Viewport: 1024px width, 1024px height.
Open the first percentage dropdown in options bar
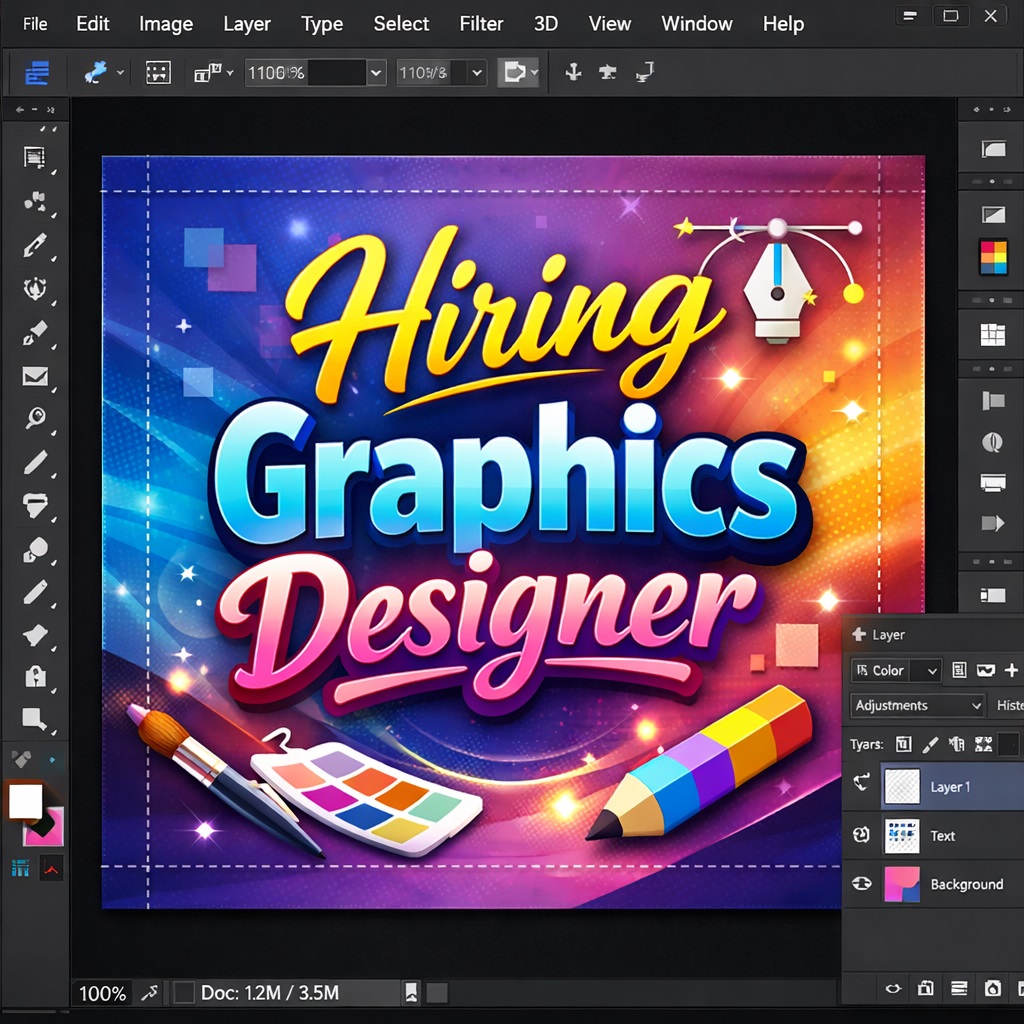376,72
